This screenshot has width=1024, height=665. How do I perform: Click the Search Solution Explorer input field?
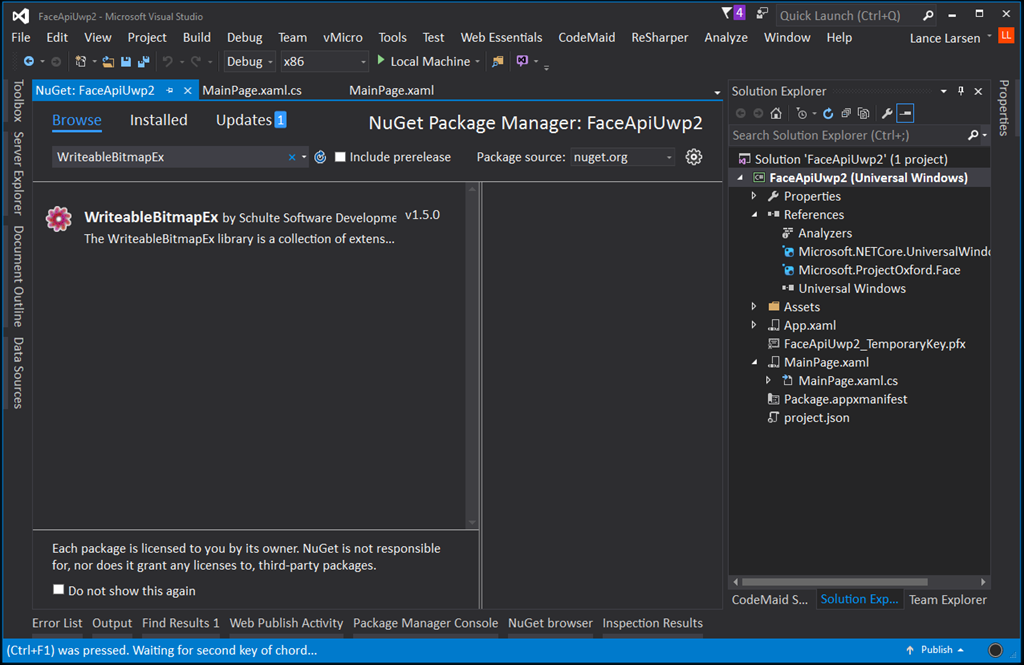[847, 135]
